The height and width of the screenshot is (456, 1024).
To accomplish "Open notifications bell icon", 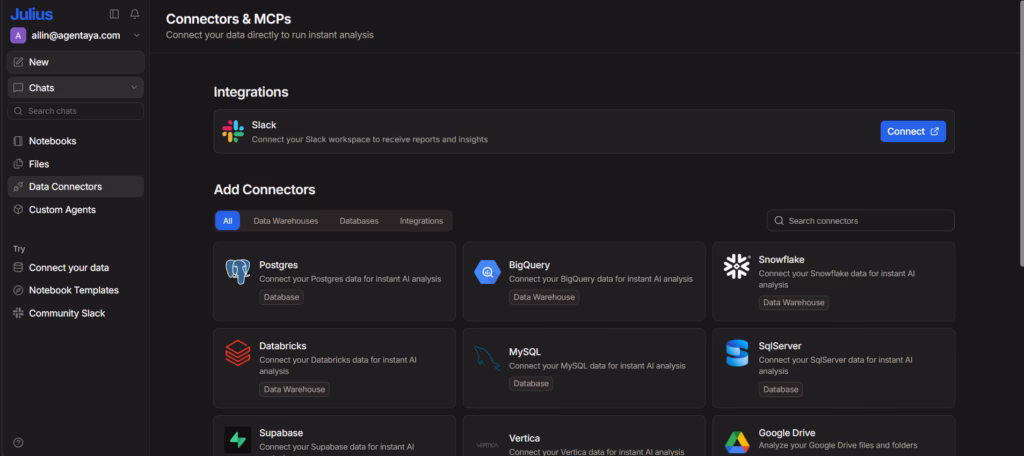I will [135, 14].
